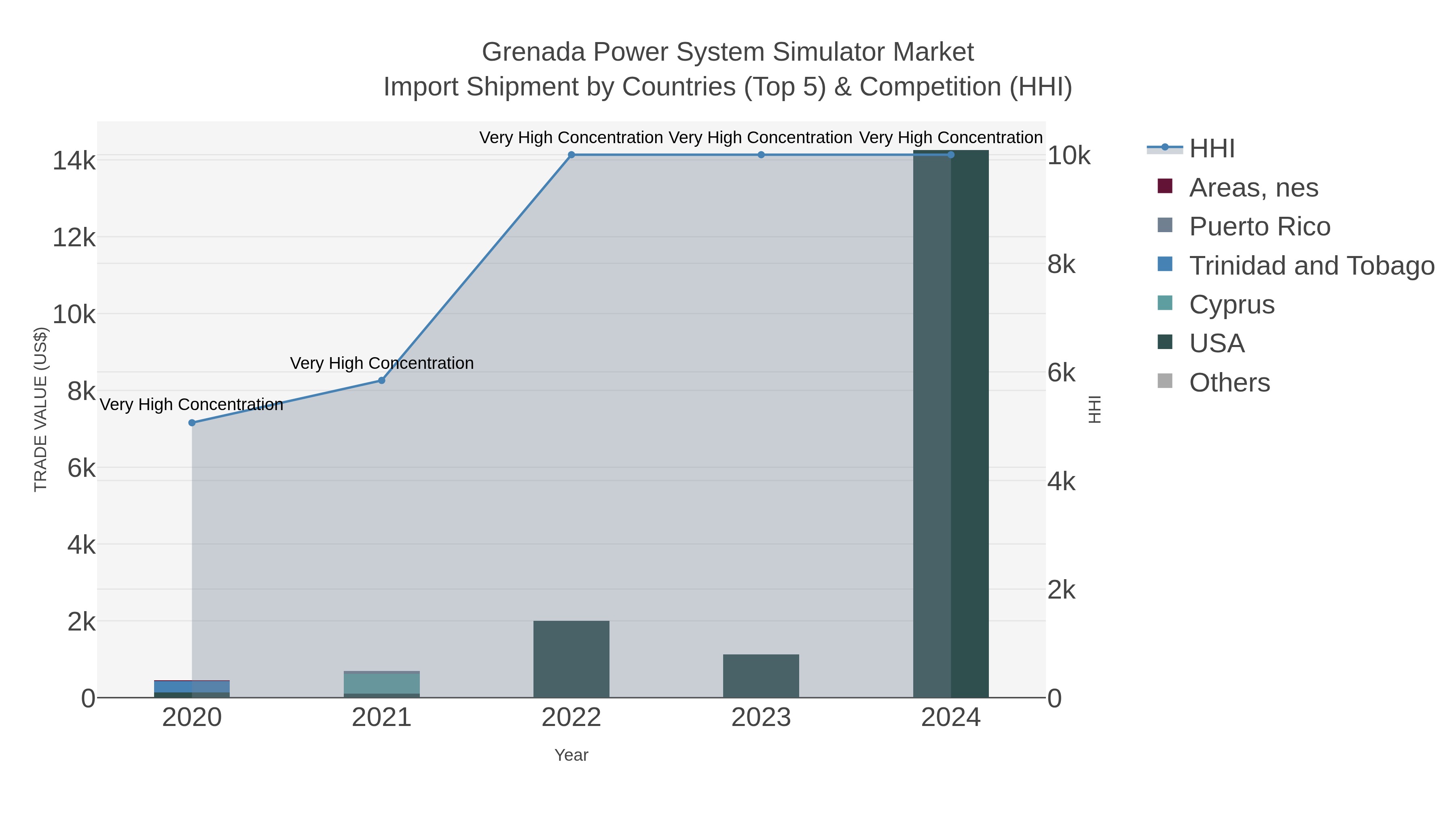Select the 2020 HHI data point

coord(192,423)
